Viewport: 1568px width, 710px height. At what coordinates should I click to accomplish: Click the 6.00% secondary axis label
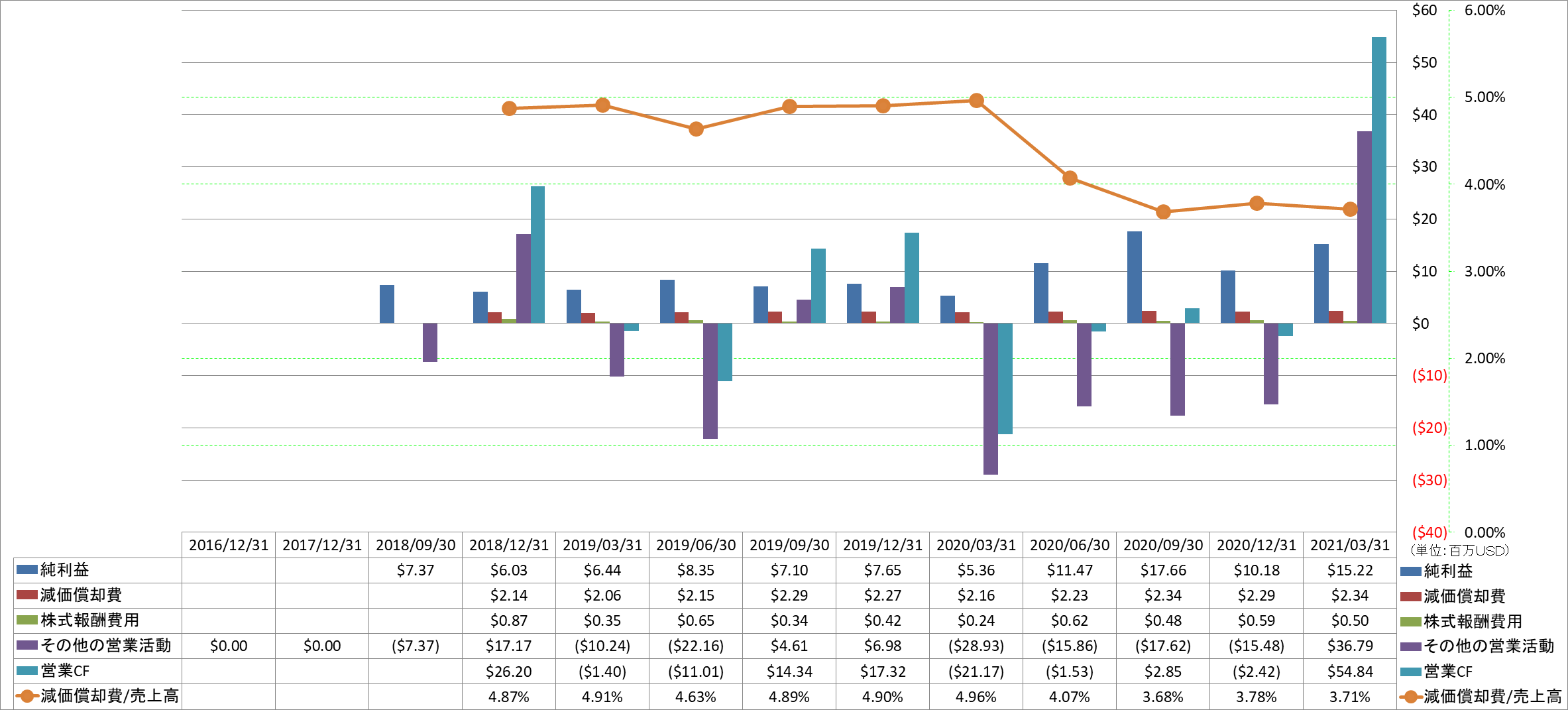1484,10
